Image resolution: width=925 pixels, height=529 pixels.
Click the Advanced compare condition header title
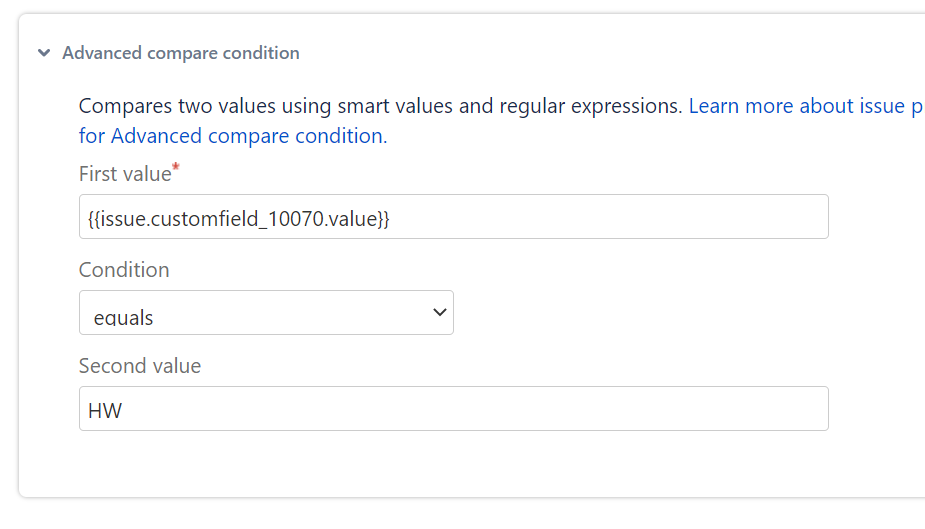180,53
